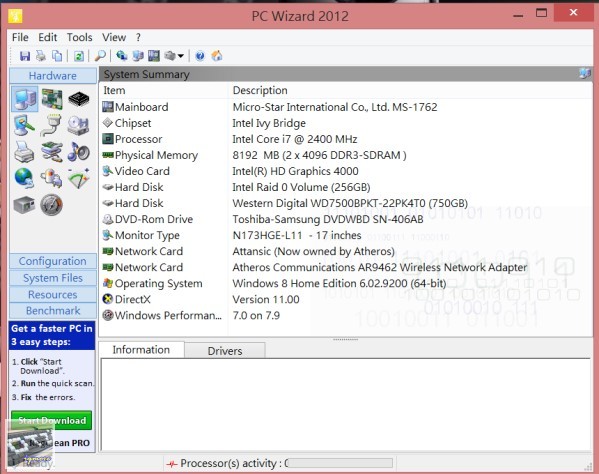This screenshot has height=474, width=599.
Task: Select the Physical Memory row
Action: (346, 155)
